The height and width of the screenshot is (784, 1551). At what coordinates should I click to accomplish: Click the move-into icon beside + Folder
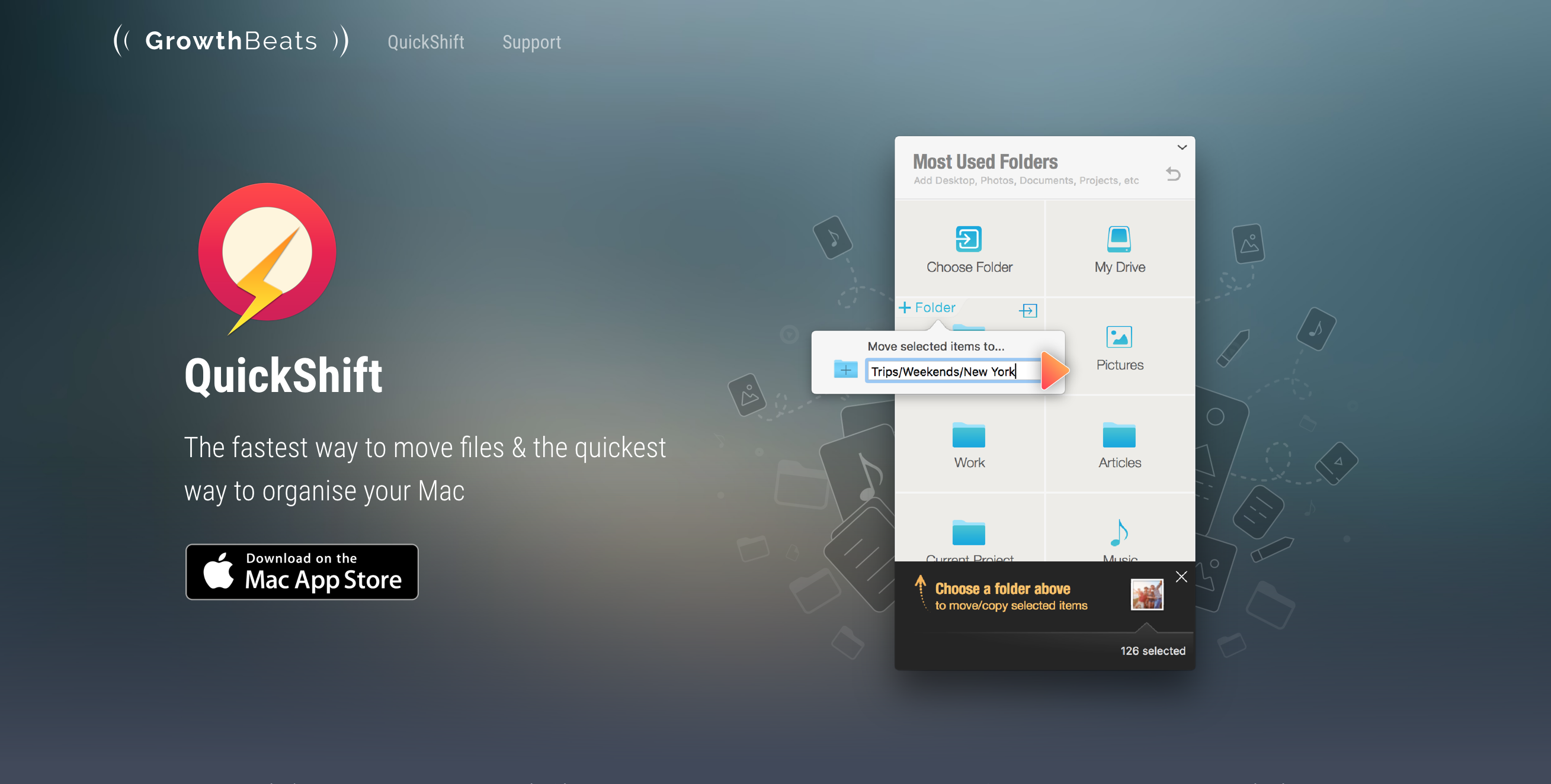pyautogui.click(x=1028, y=310)
